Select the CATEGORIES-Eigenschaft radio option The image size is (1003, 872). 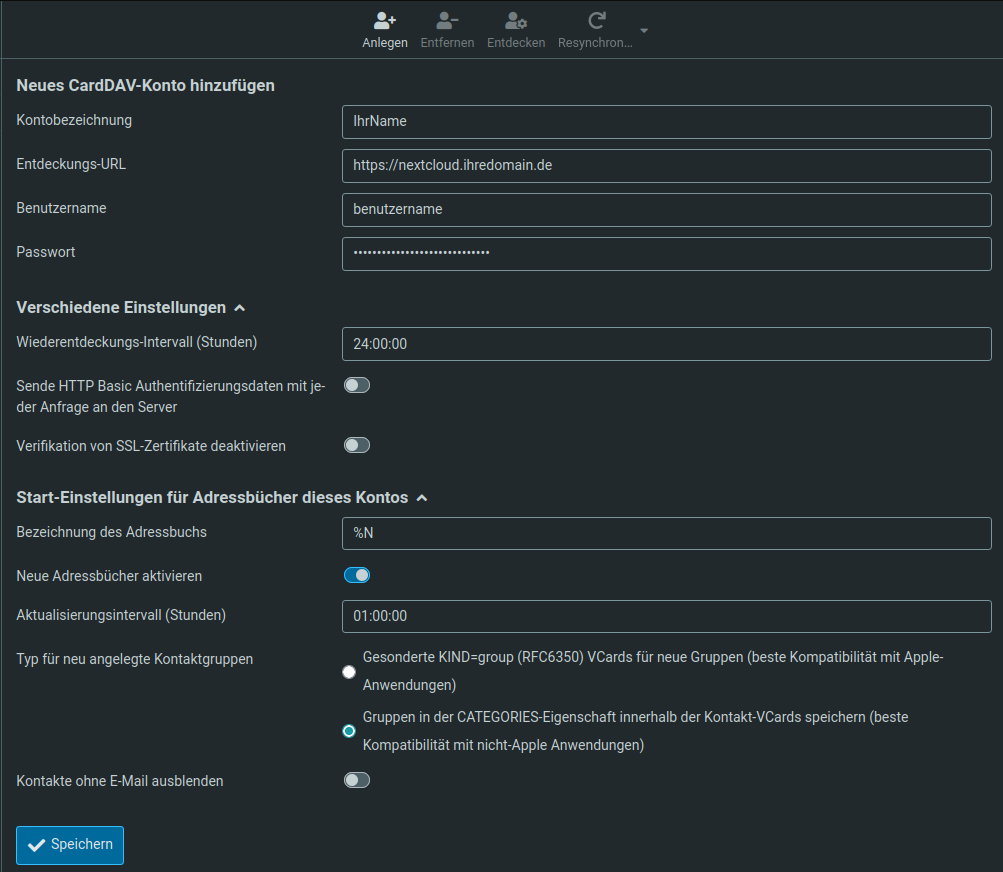349,731
